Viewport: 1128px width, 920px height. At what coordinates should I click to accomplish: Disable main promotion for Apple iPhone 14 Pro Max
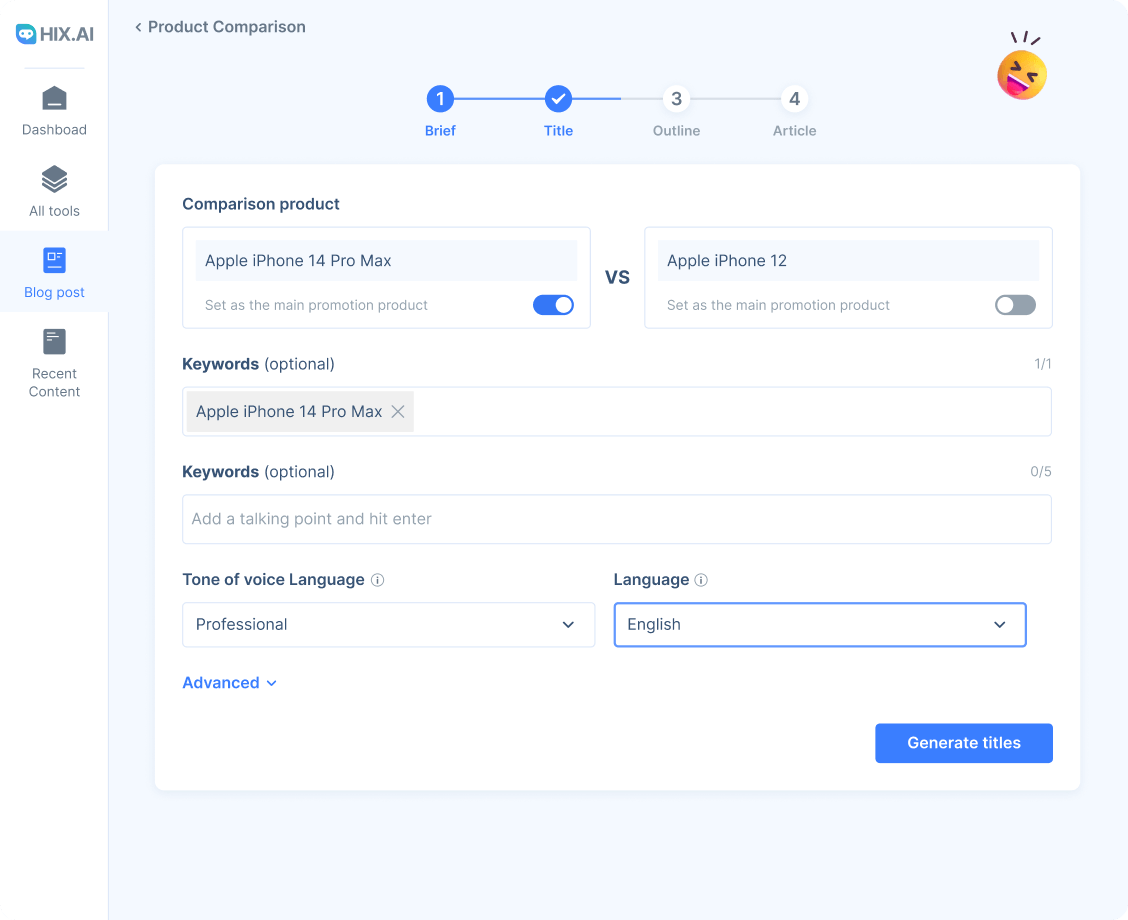553,305
